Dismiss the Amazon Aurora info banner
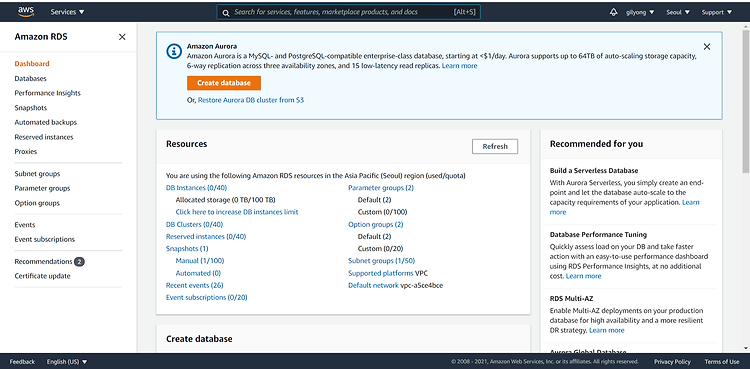The width and height of the screenshot is (750, 369). coord(707,46)
